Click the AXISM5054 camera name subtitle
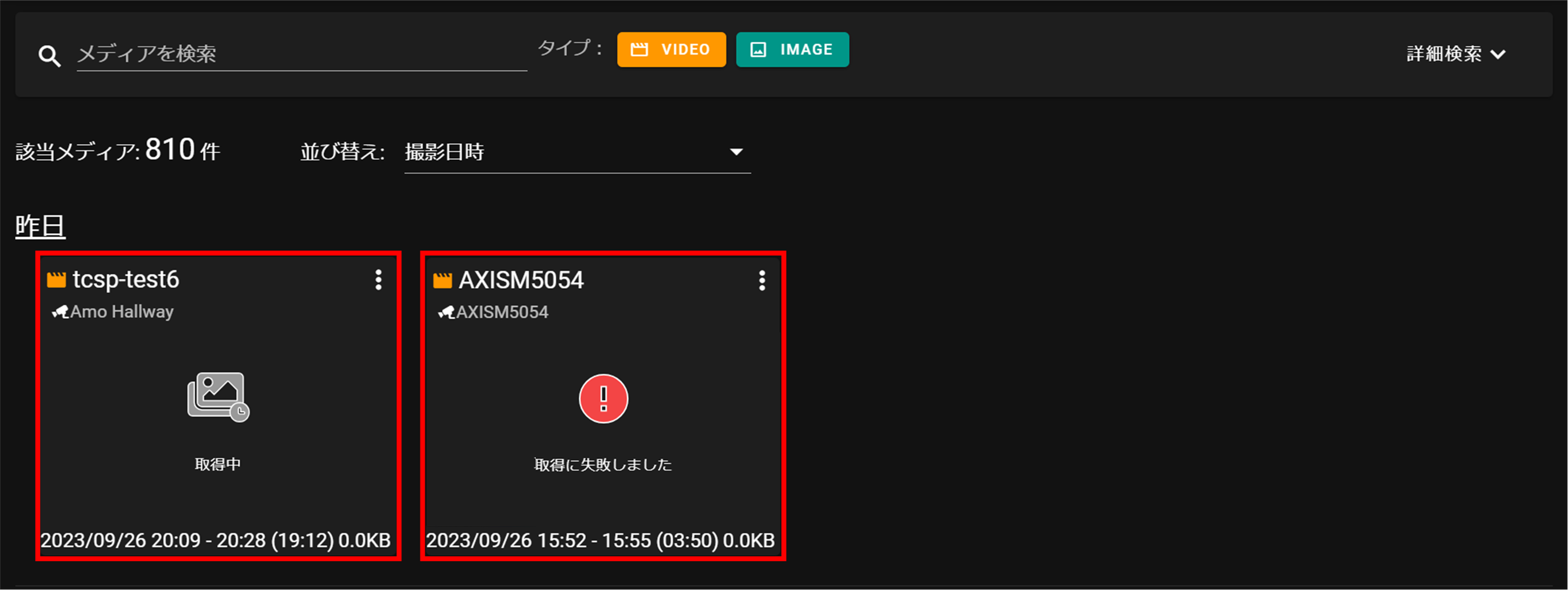Image resolution: width=1568 pixels, height=590 pixels. pyautogui.click(x=502, y=312)
